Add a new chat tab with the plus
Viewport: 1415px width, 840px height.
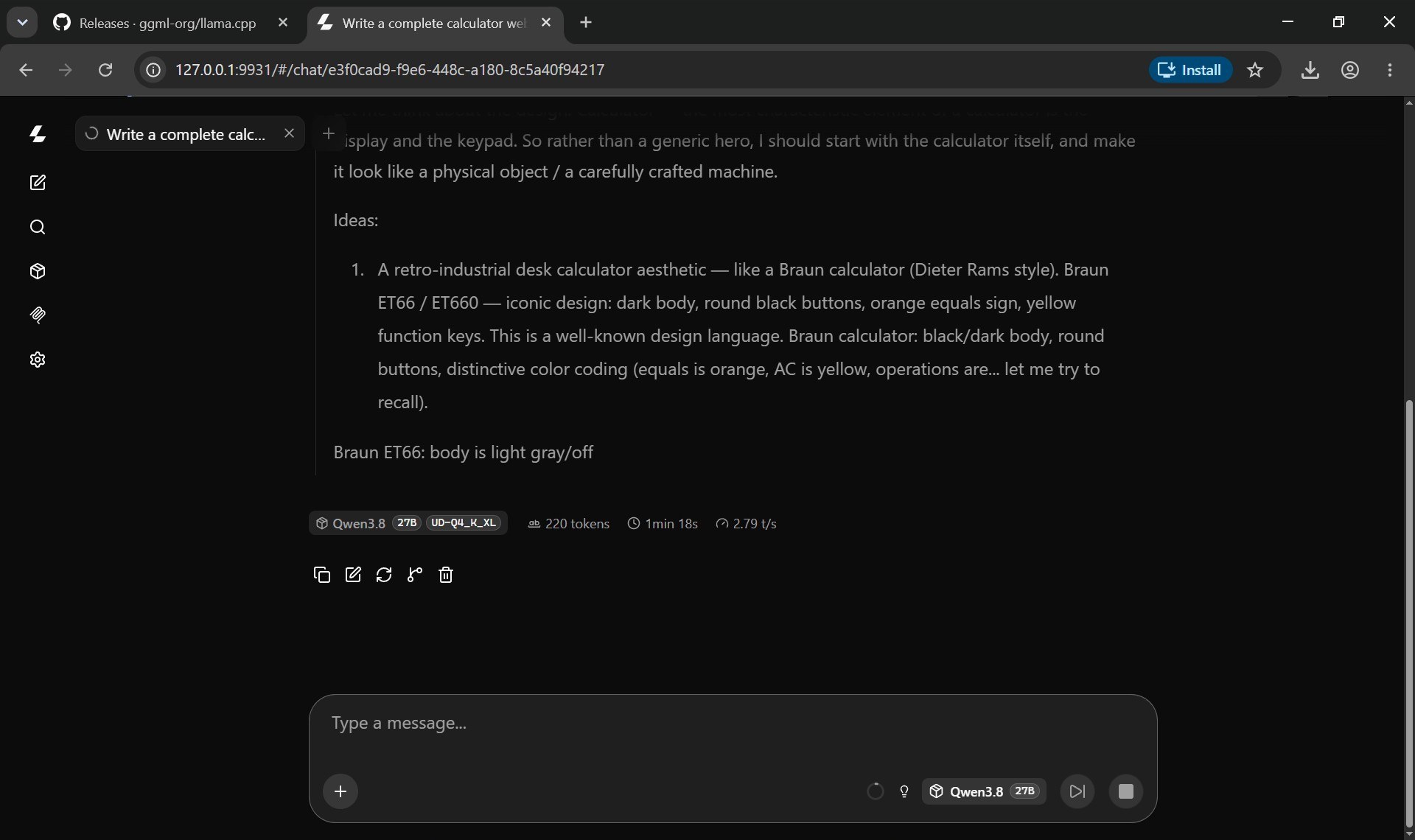(329, 133)
